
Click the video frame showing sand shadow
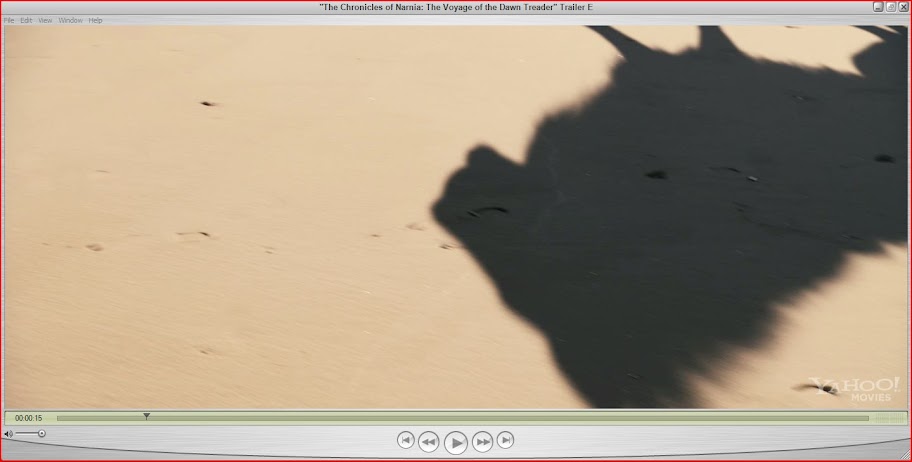pos(455,216)
